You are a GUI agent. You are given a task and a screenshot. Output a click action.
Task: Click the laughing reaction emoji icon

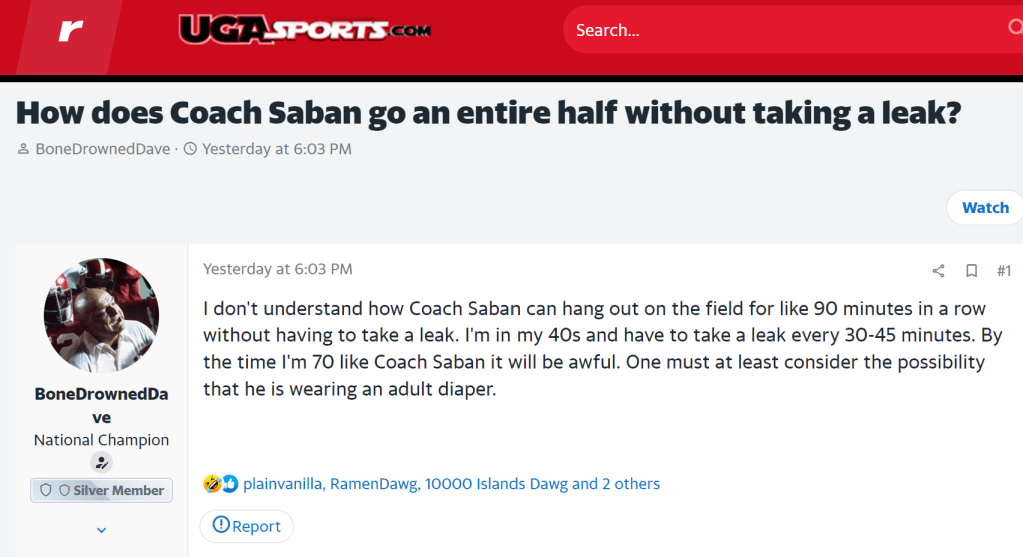coord(212,484)
